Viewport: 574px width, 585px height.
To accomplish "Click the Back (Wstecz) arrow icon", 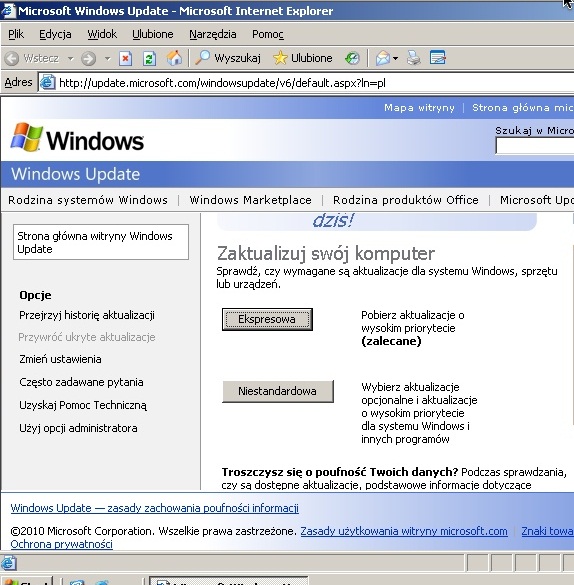I will tap(12, 59).
